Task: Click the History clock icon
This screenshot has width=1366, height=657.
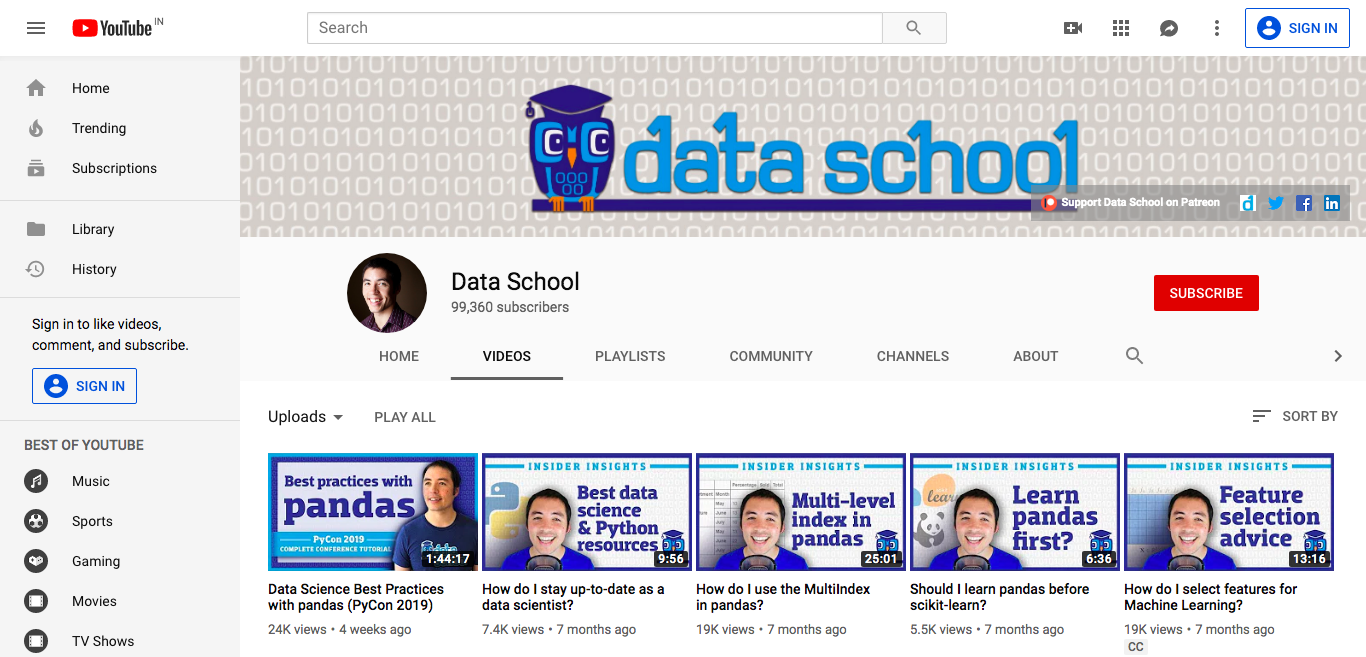Action: [36, 269]
